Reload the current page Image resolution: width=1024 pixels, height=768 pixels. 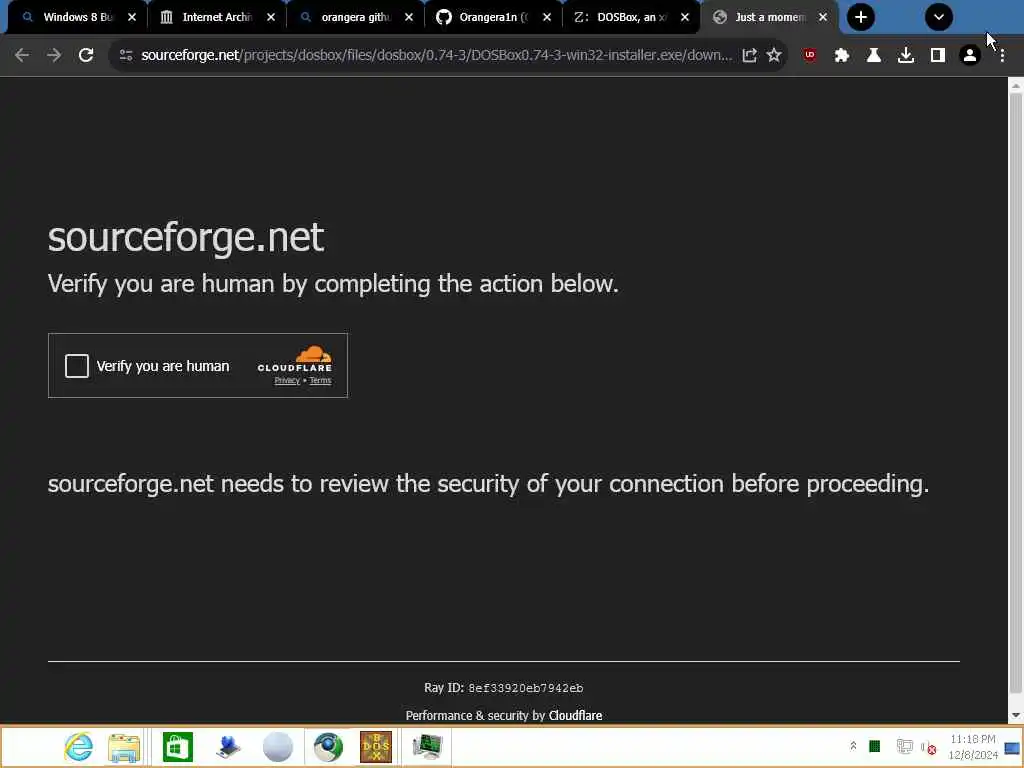click(x=86, y=55)
